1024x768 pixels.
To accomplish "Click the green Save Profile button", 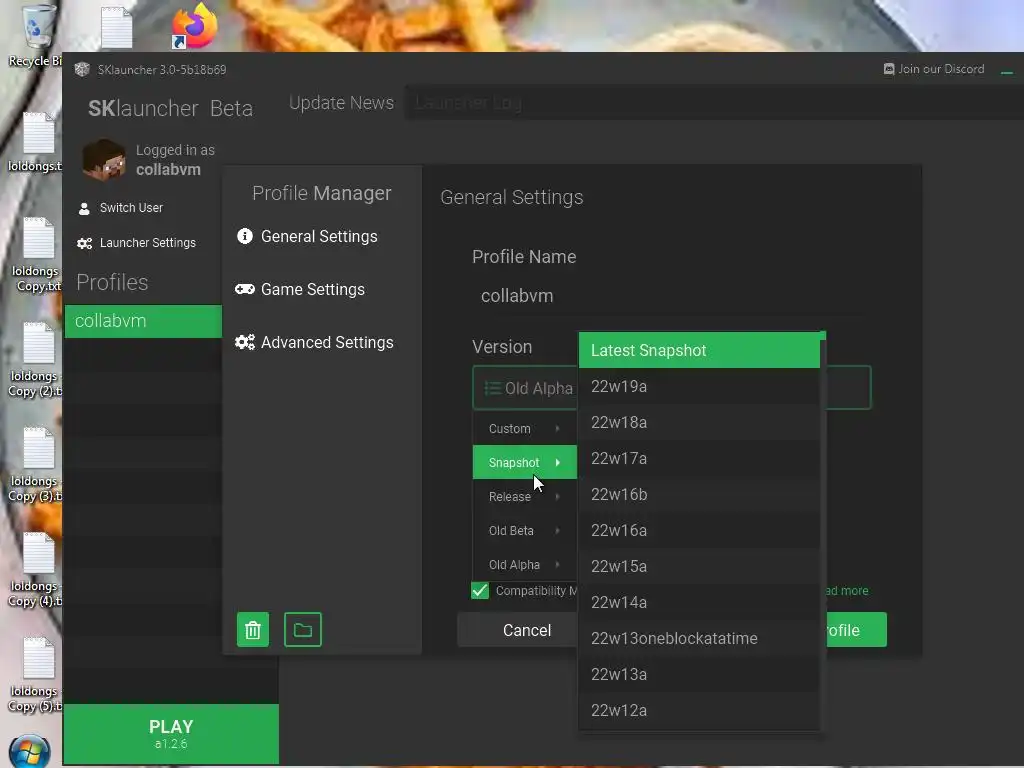I will (856, 630).
